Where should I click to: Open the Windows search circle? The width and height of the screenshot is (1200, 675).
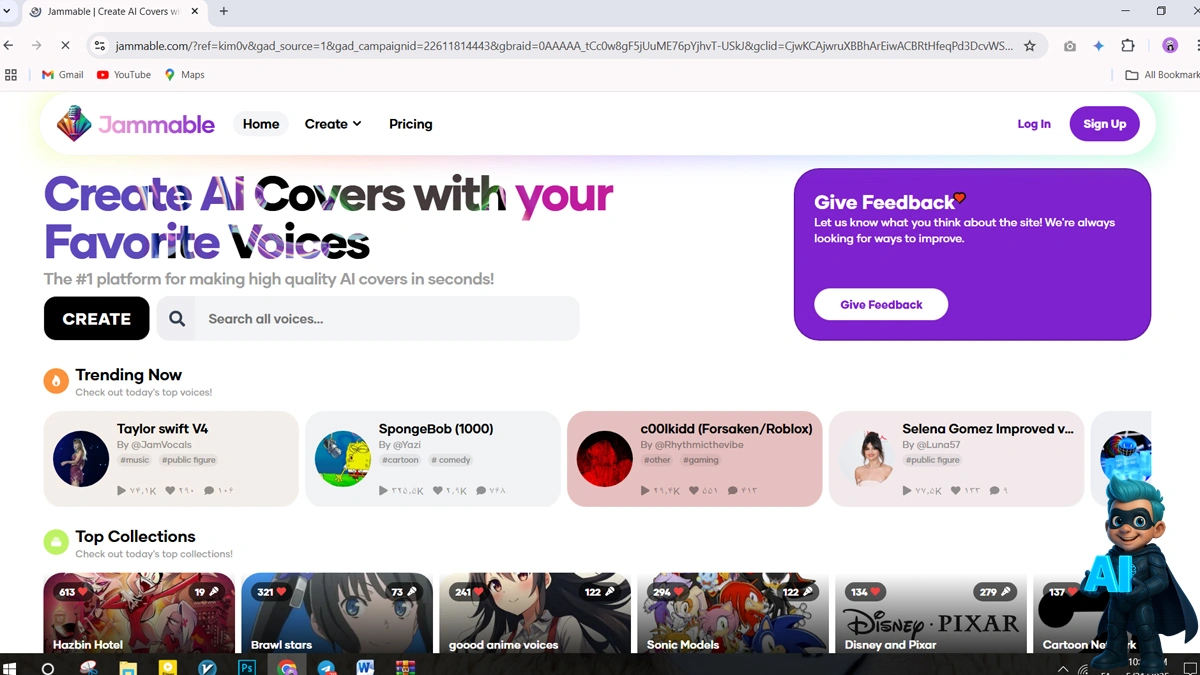point(48,667)
